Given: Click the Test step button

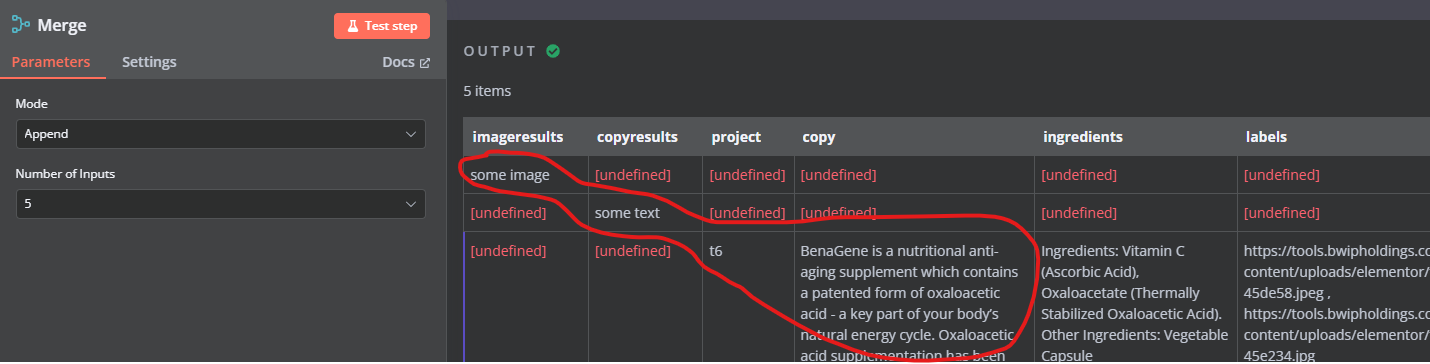Looking at the screenshot, I should [x=382, y=26].
